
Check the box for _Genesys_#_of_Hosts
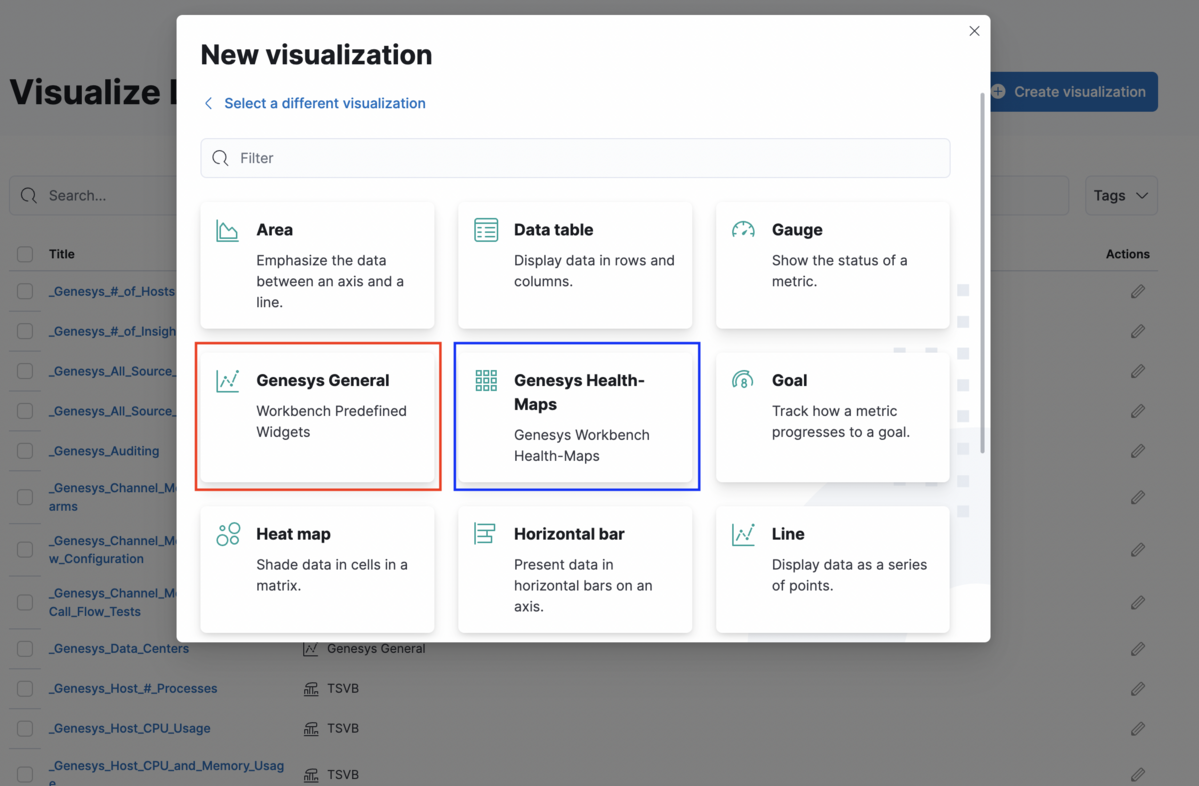pyautogui.click(x=25, y=291)
